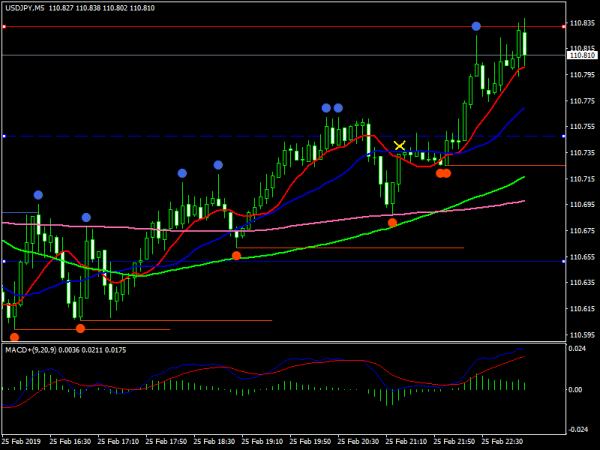Click the highlighted current price label 110.810
Screen dimensions: 600x450
click(582, 55)
